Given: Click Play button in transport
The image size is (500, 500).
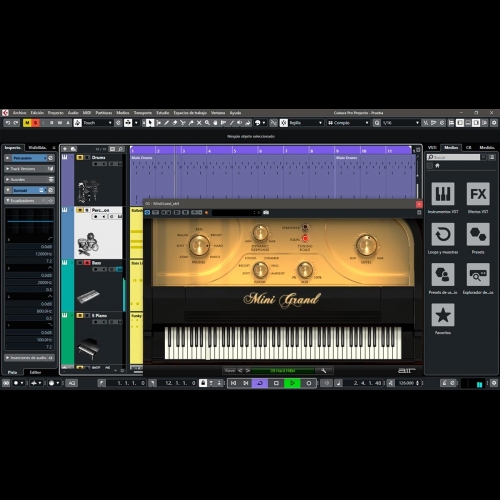Looking at the screenshot, I should coord(292,383).
